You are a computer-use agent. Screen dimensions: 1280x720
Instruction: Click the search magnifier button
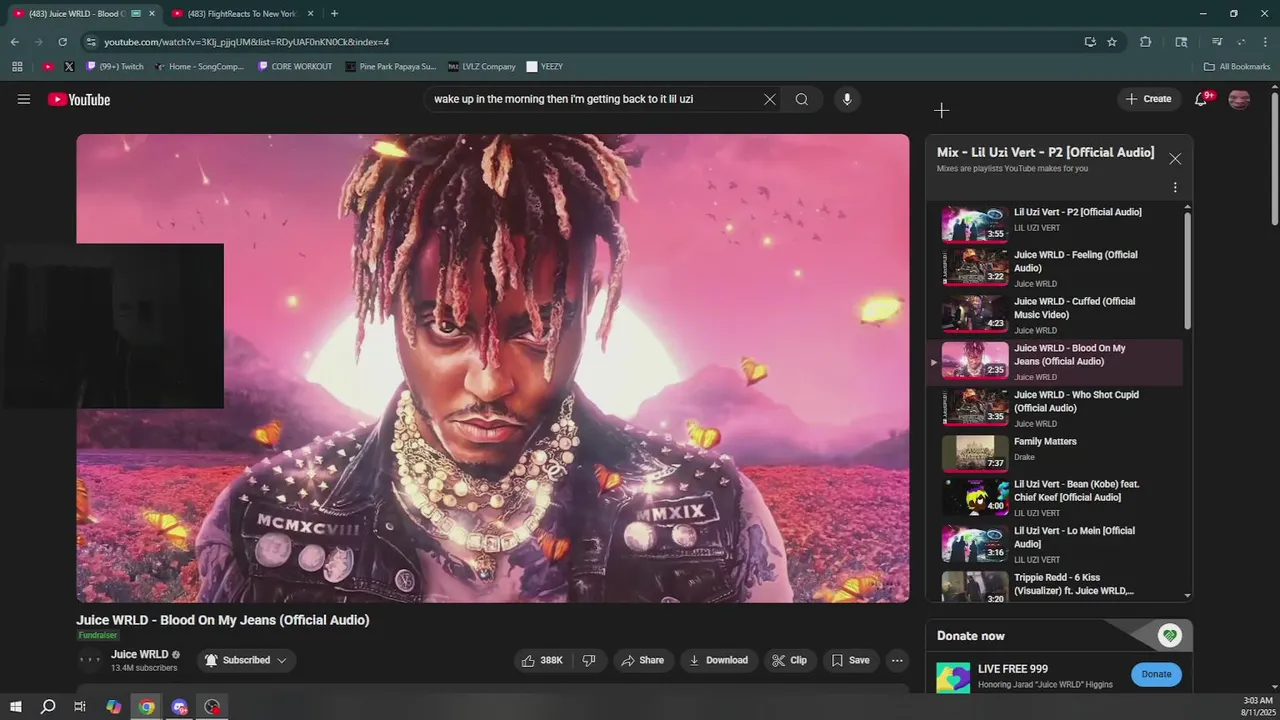[x=802, y=99]
